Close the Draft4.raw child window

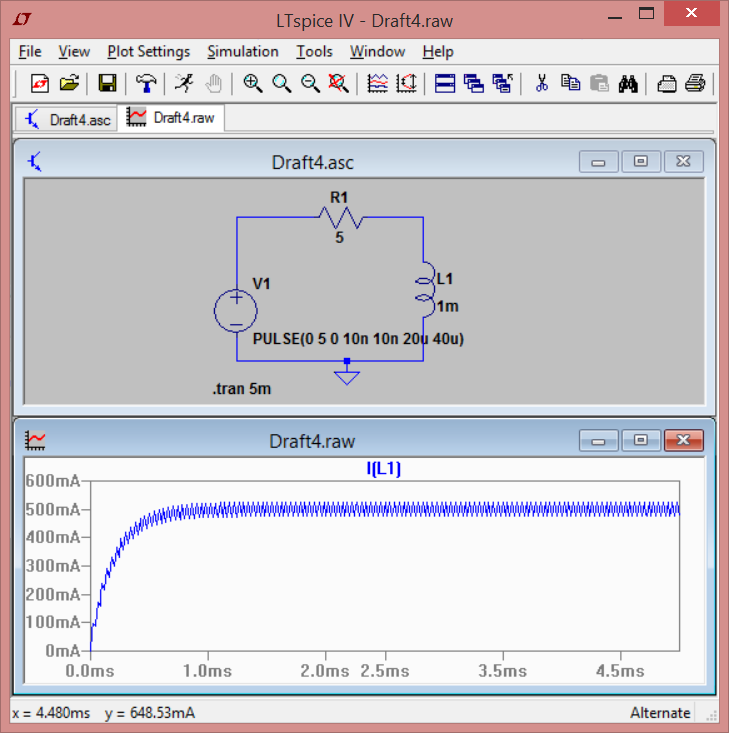point(684,440)
